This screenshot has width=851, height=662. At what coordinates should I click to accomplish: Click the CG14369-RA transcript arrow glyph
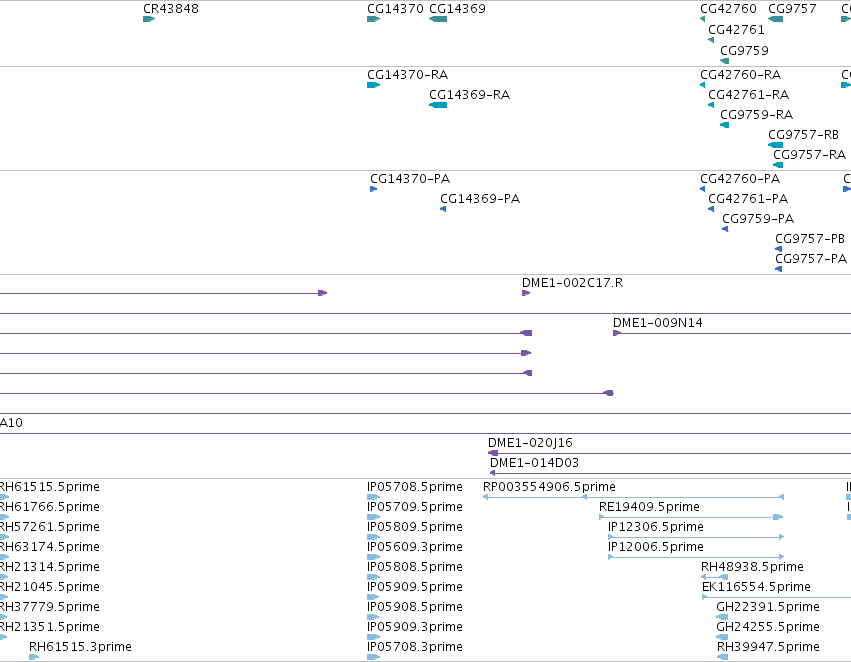click(438, 105)
